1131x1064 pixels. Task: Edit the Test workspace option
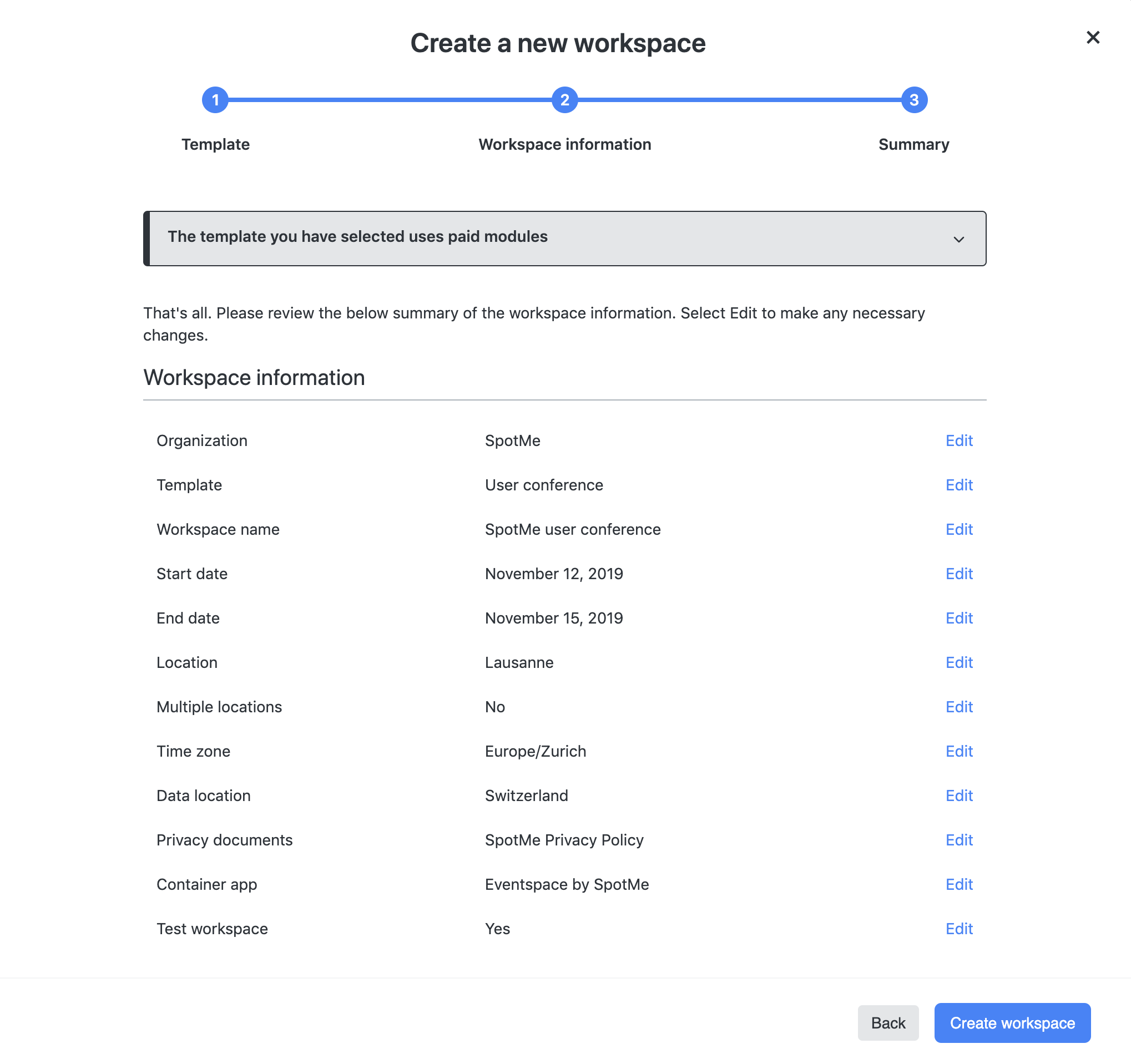click(x=958, y=929)
